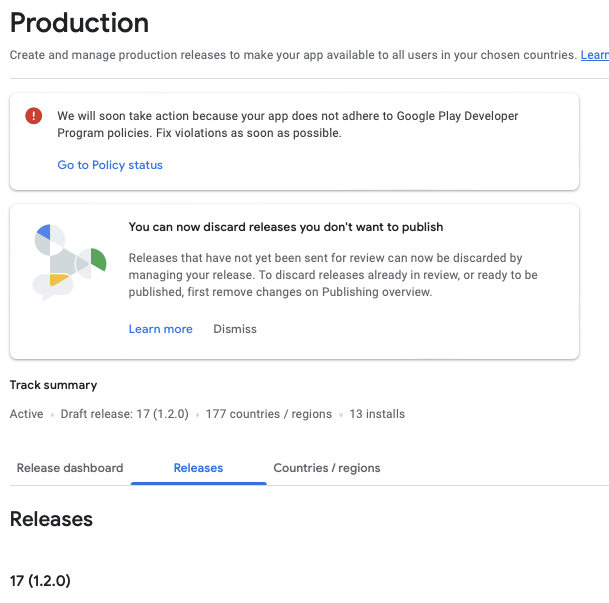Click the Track summary label

coord(53,385)
